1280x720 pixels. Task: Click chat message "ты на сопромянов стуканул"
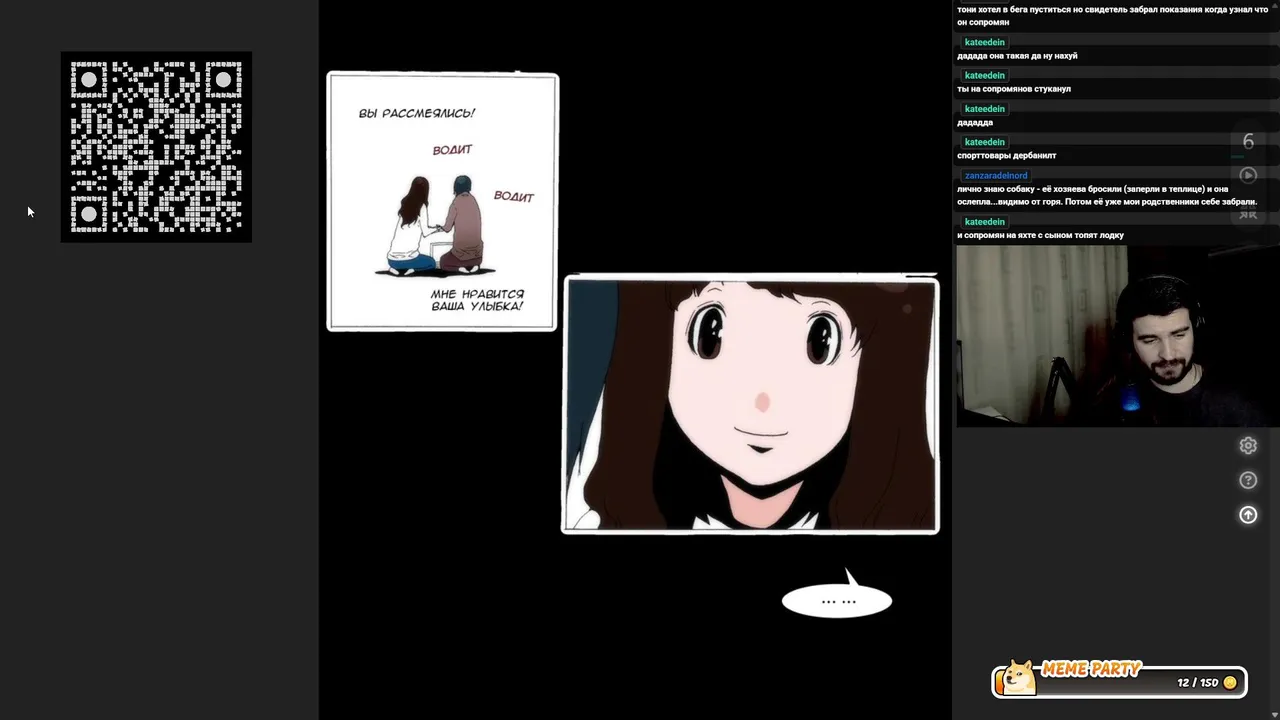(x=1014, y=89)
